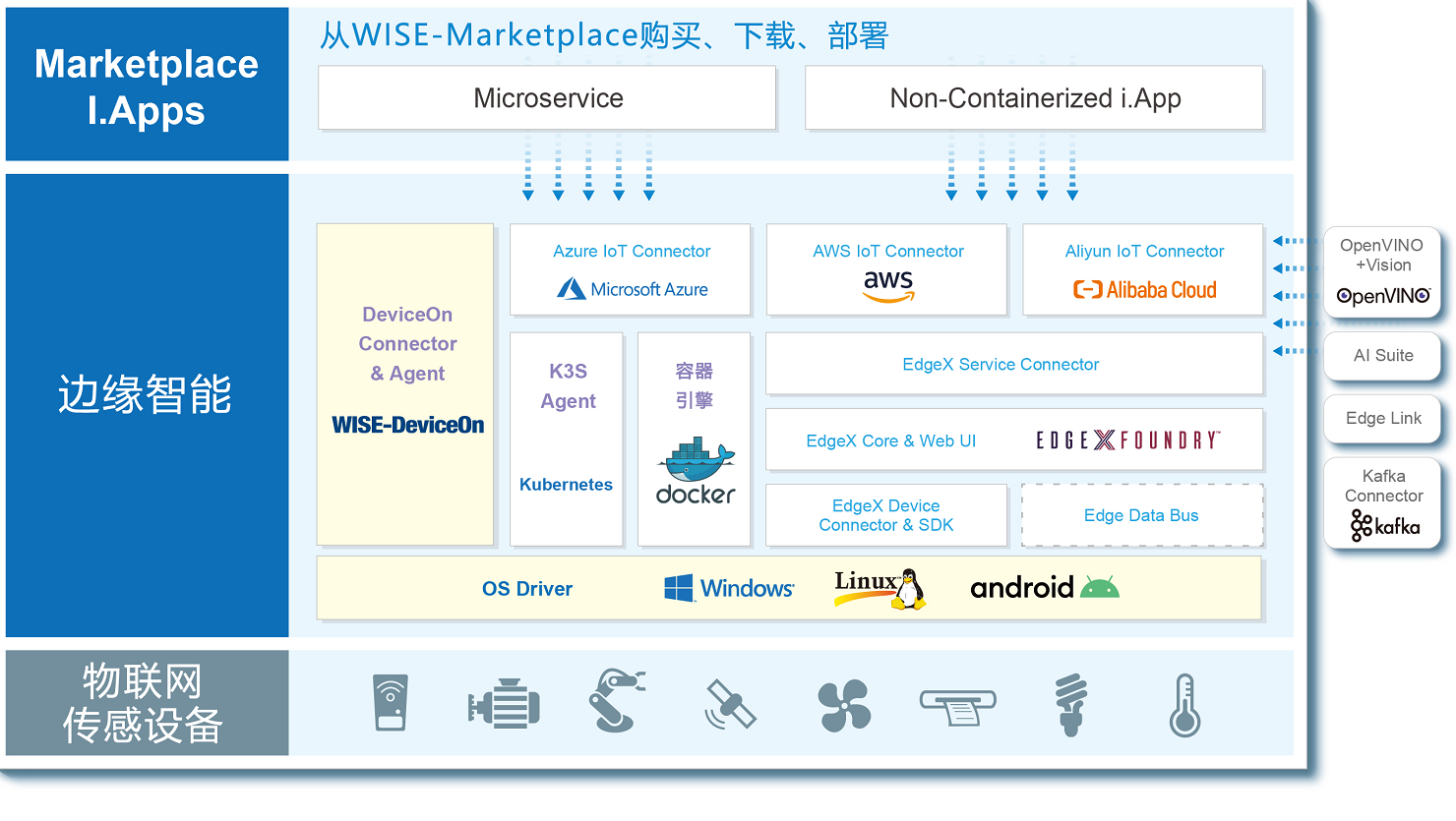Select the Edge Data Bus dashed box
This screenshot has width=1456, height=821.
click(1142, 515)
